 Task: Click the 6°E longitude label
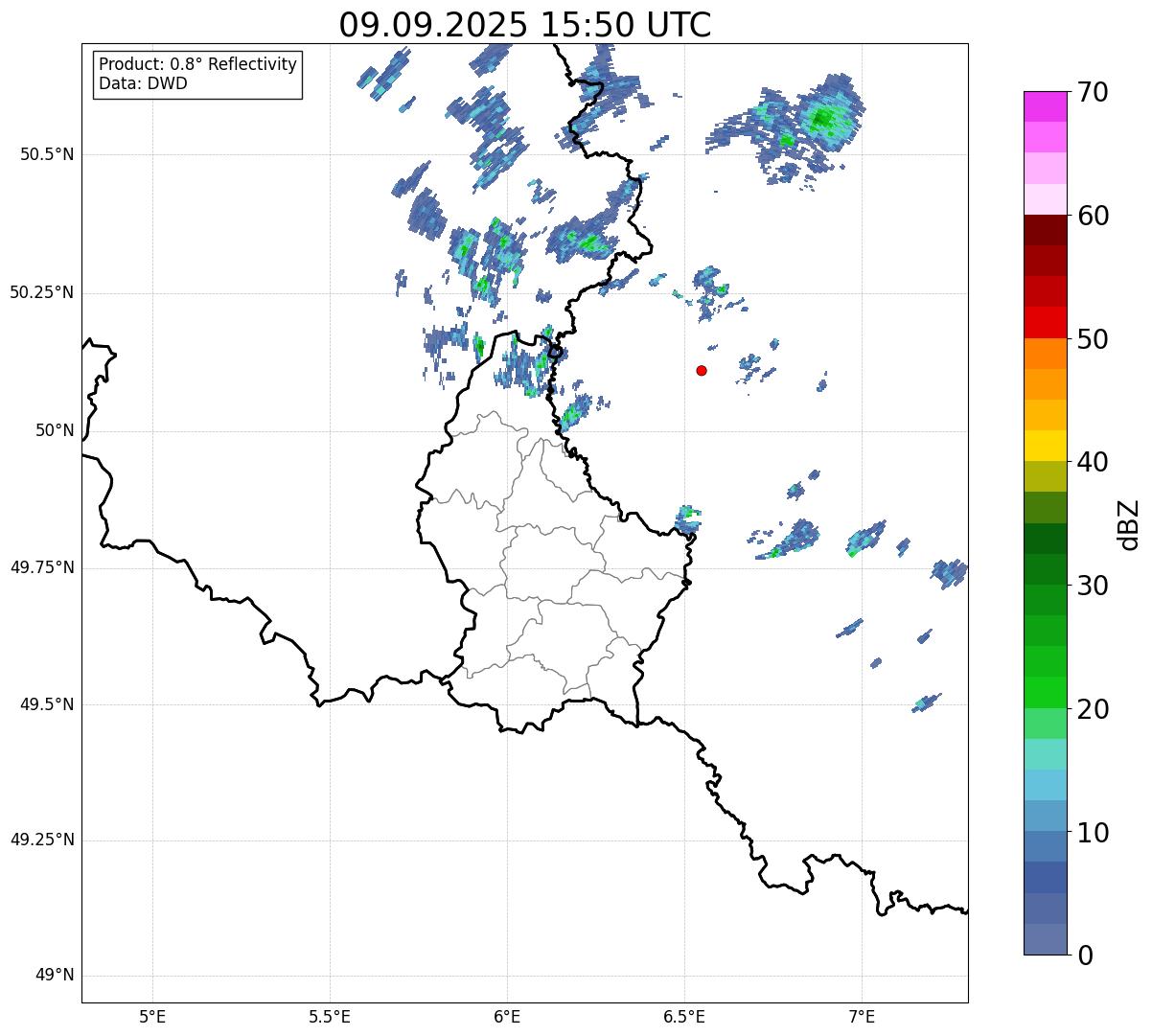pyautogui.click(x=507, y=1017)
